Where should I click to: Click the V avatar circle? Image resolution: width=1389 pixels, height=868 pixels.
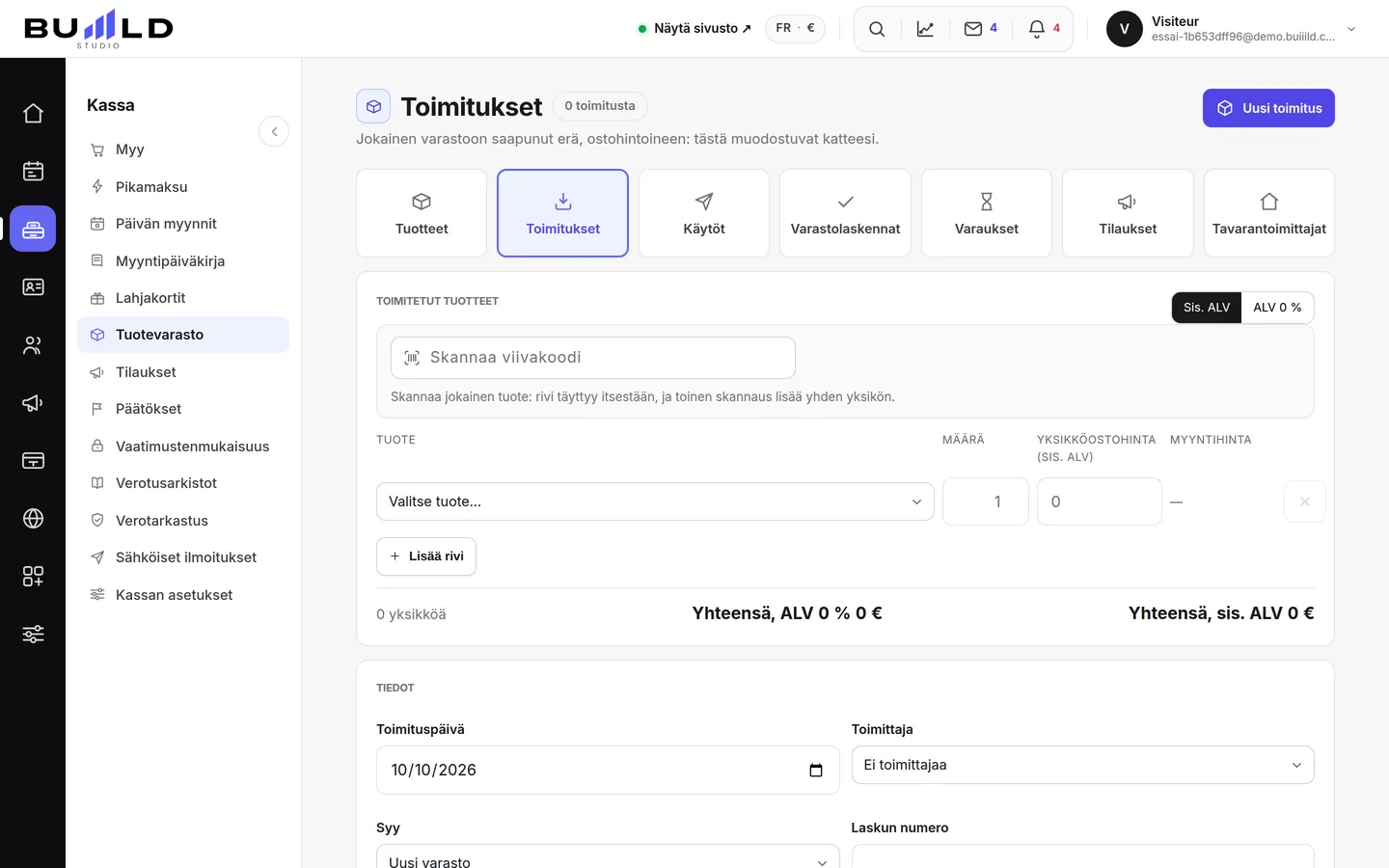point(1125,29)
